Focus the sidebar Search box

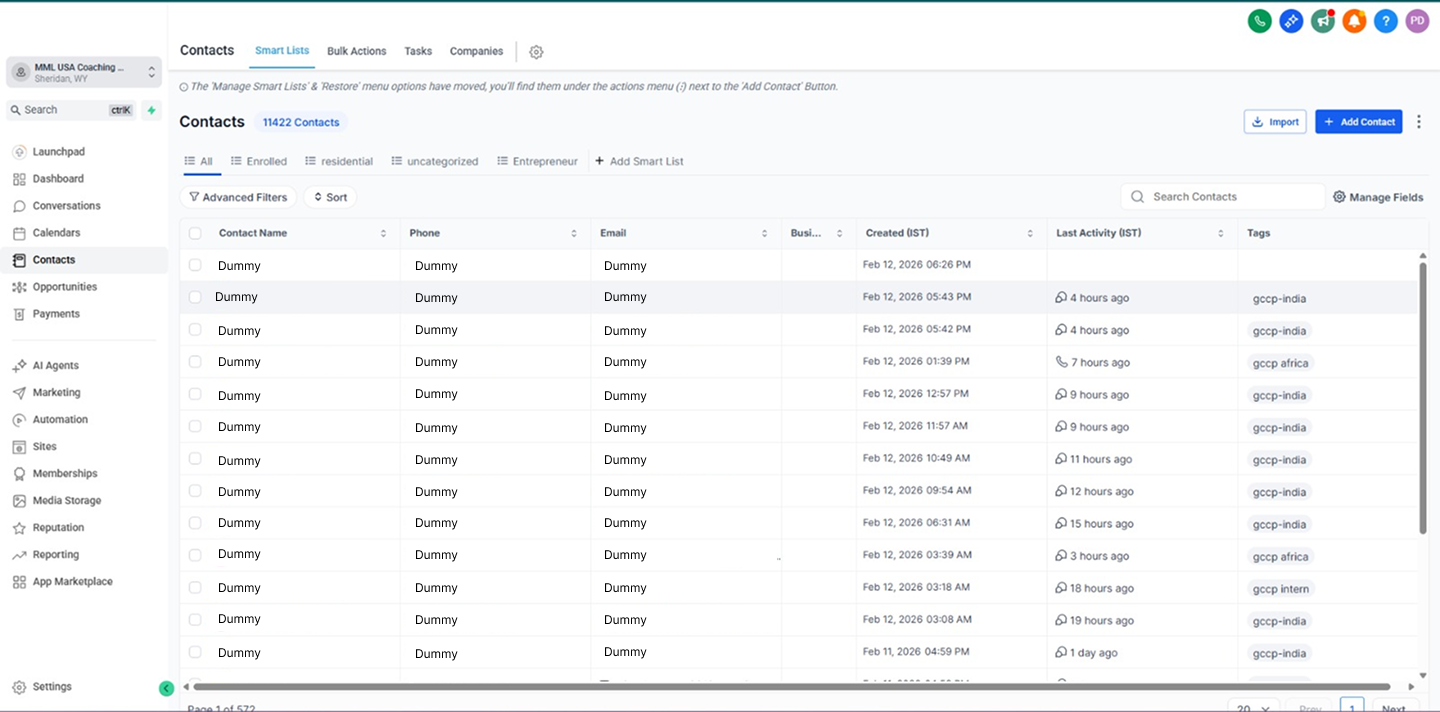click(72, 110)
